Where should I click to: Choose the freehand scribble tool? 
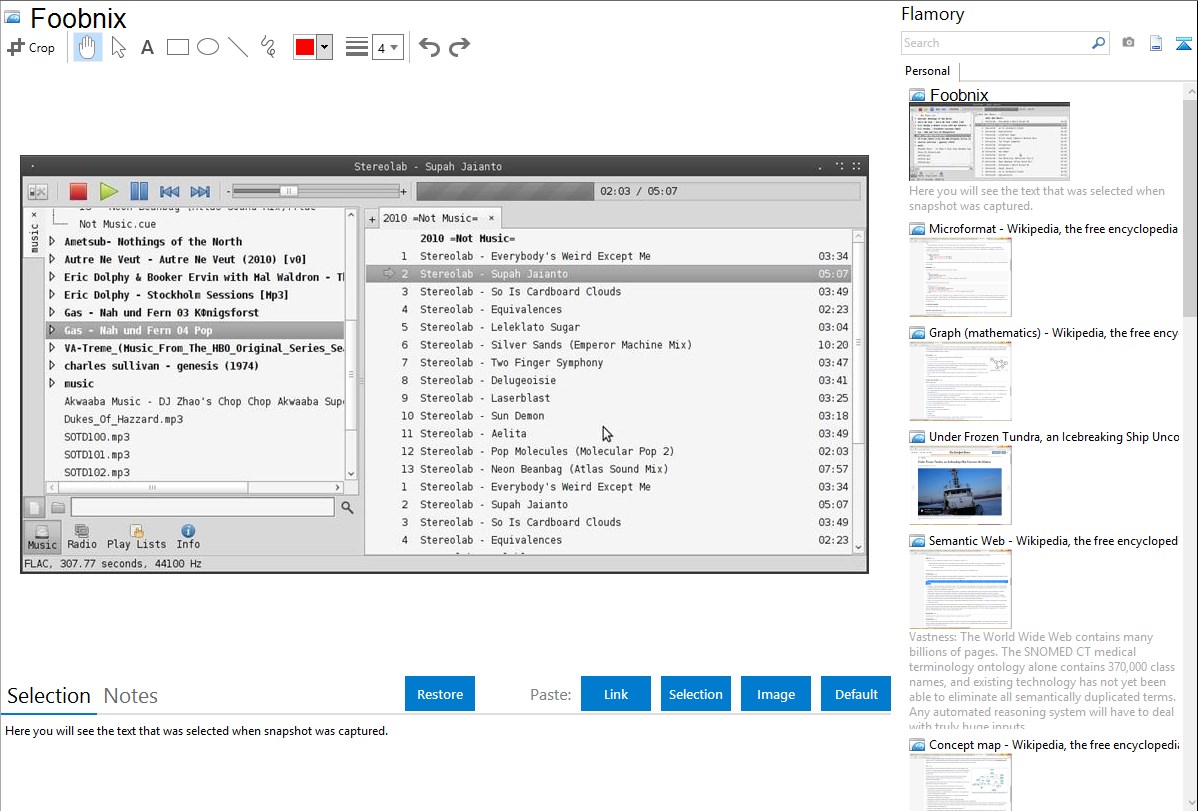(x=268, y=47)
